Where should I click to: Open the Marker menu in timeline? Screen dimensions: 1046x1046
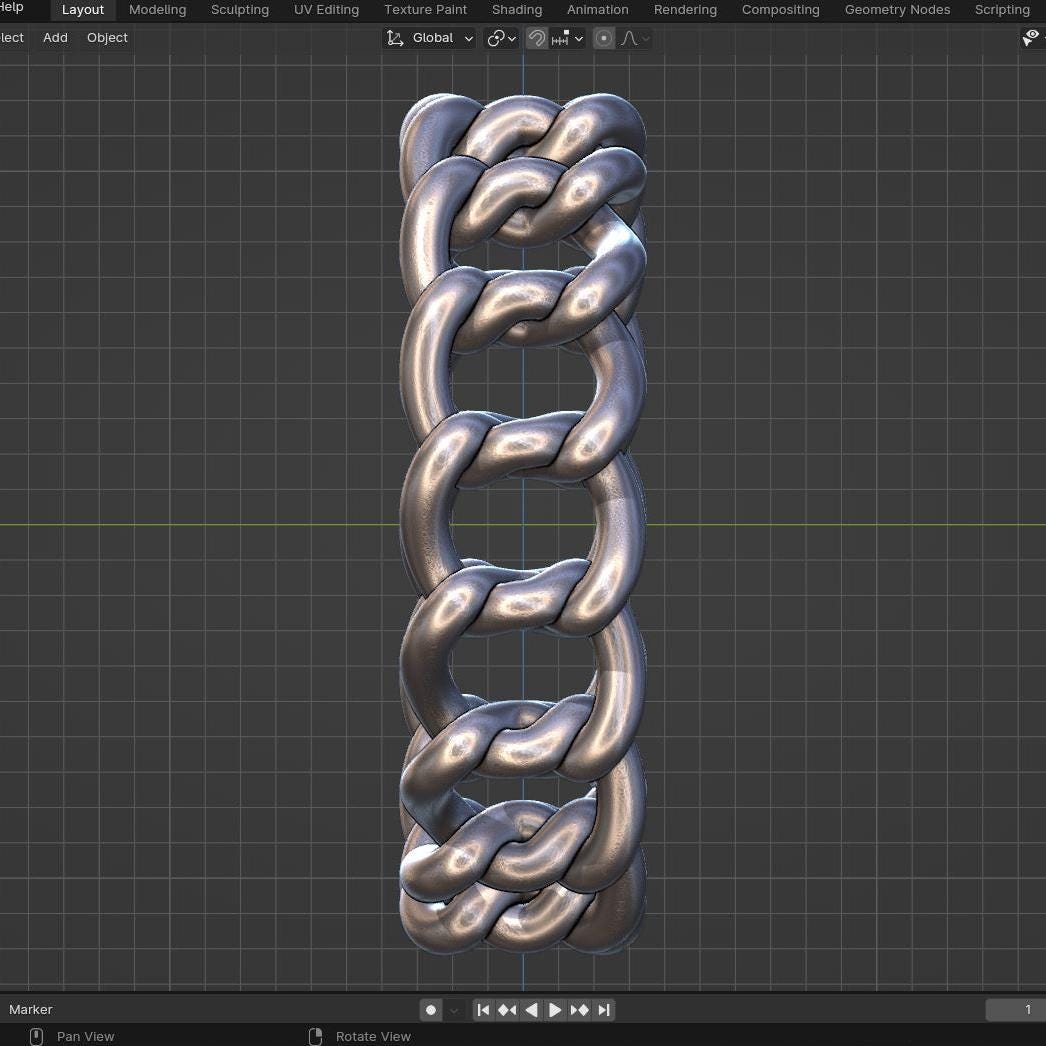(31, 1009)
